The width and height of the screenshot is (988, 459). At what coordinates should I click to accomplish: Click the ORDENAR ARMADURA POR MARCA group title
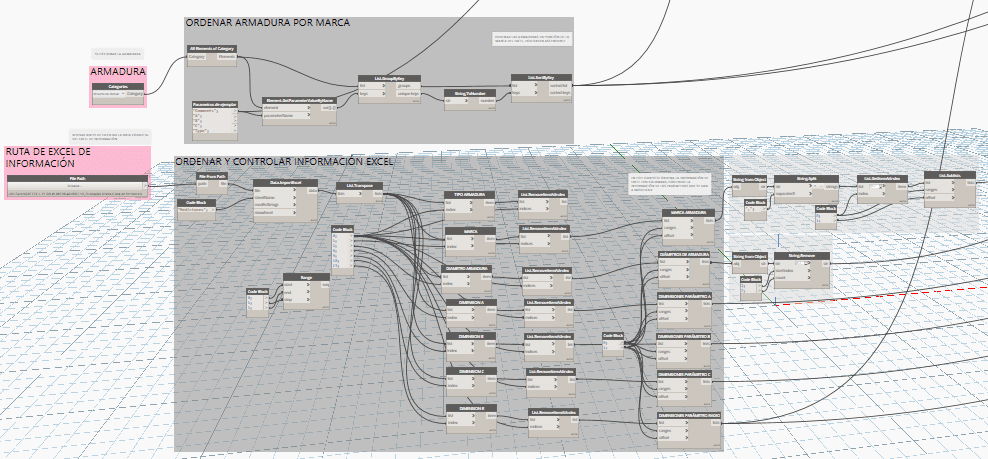267,22
